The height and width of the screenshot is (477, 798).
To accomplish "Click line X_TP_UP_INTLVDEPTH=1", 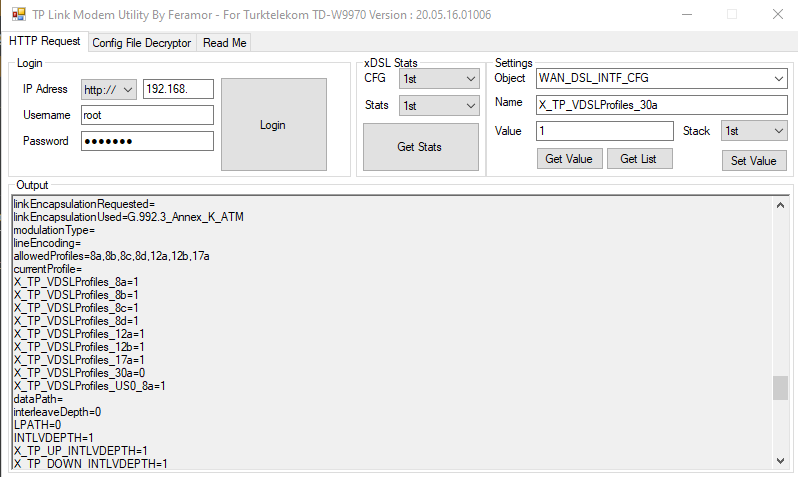I will pos(80,451).
